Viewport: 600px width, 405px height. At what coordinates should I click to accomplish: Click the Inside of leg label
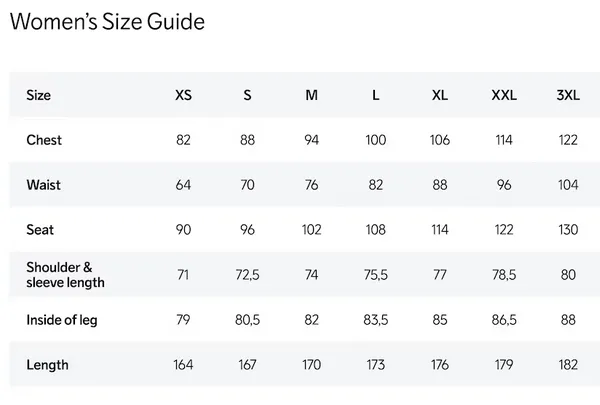pos(62,320)
